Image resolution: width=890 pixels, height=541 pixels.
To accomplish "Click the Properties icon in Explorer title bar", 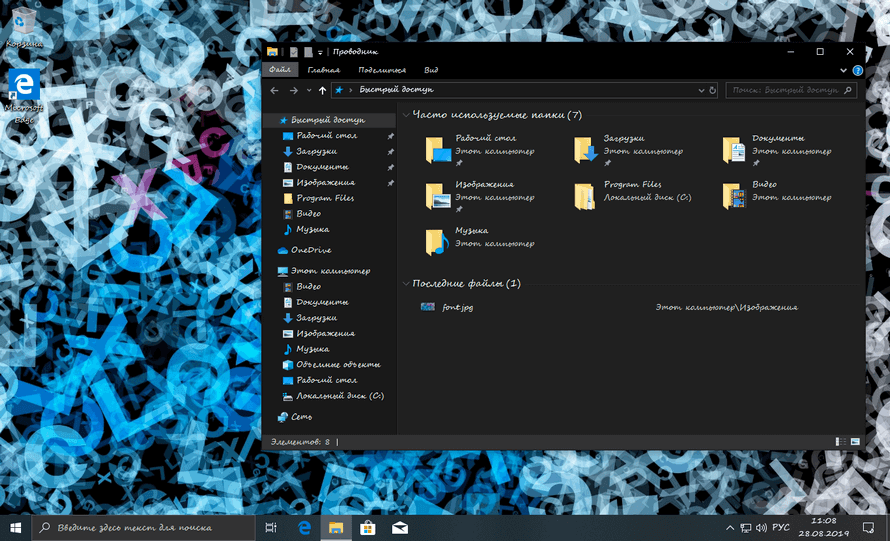I will coord(293,52).
